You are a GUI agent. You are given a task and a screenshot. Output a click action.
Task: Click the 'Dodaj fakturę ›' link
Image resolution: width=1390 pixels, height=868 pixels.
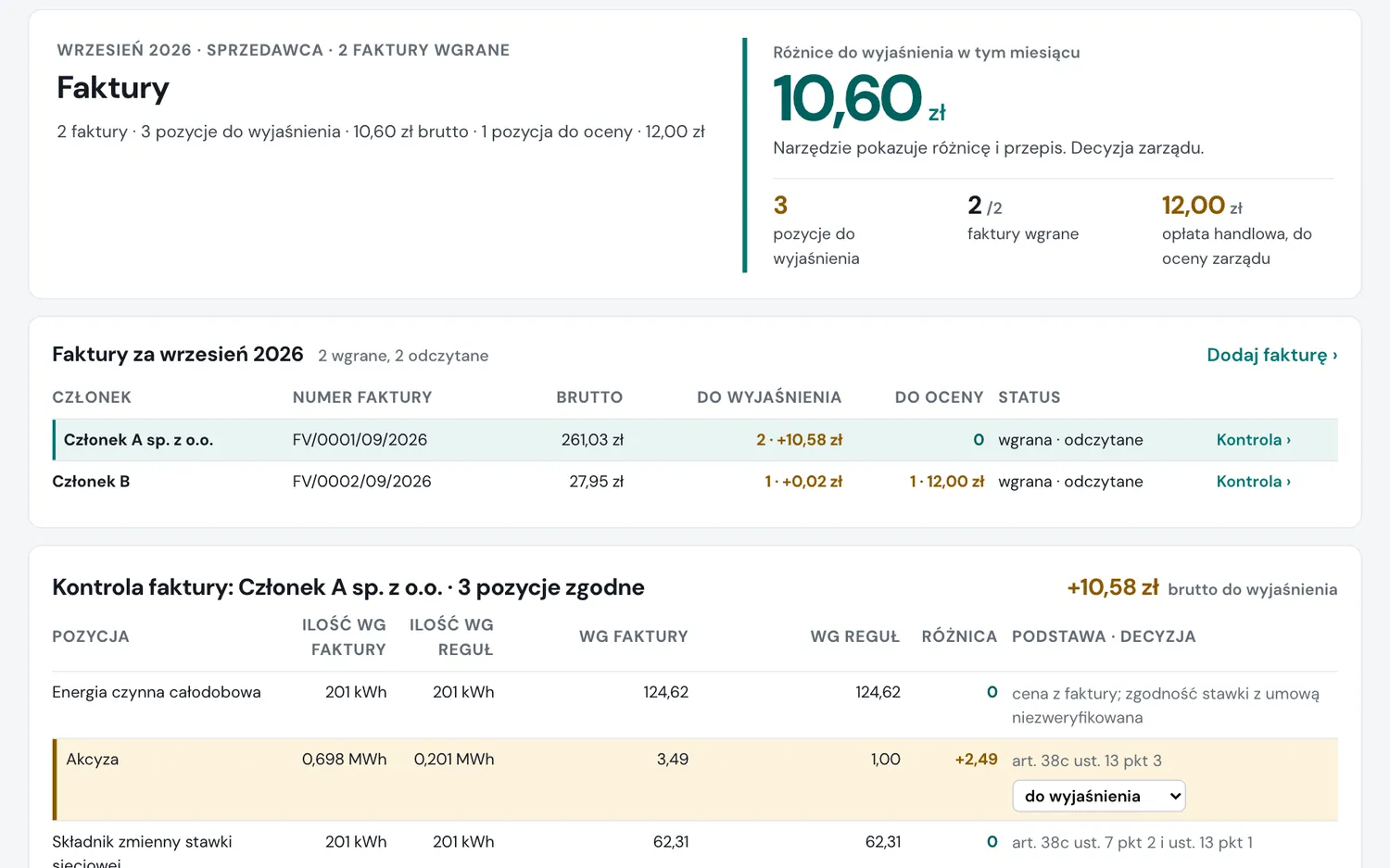tap(1271, 355)
